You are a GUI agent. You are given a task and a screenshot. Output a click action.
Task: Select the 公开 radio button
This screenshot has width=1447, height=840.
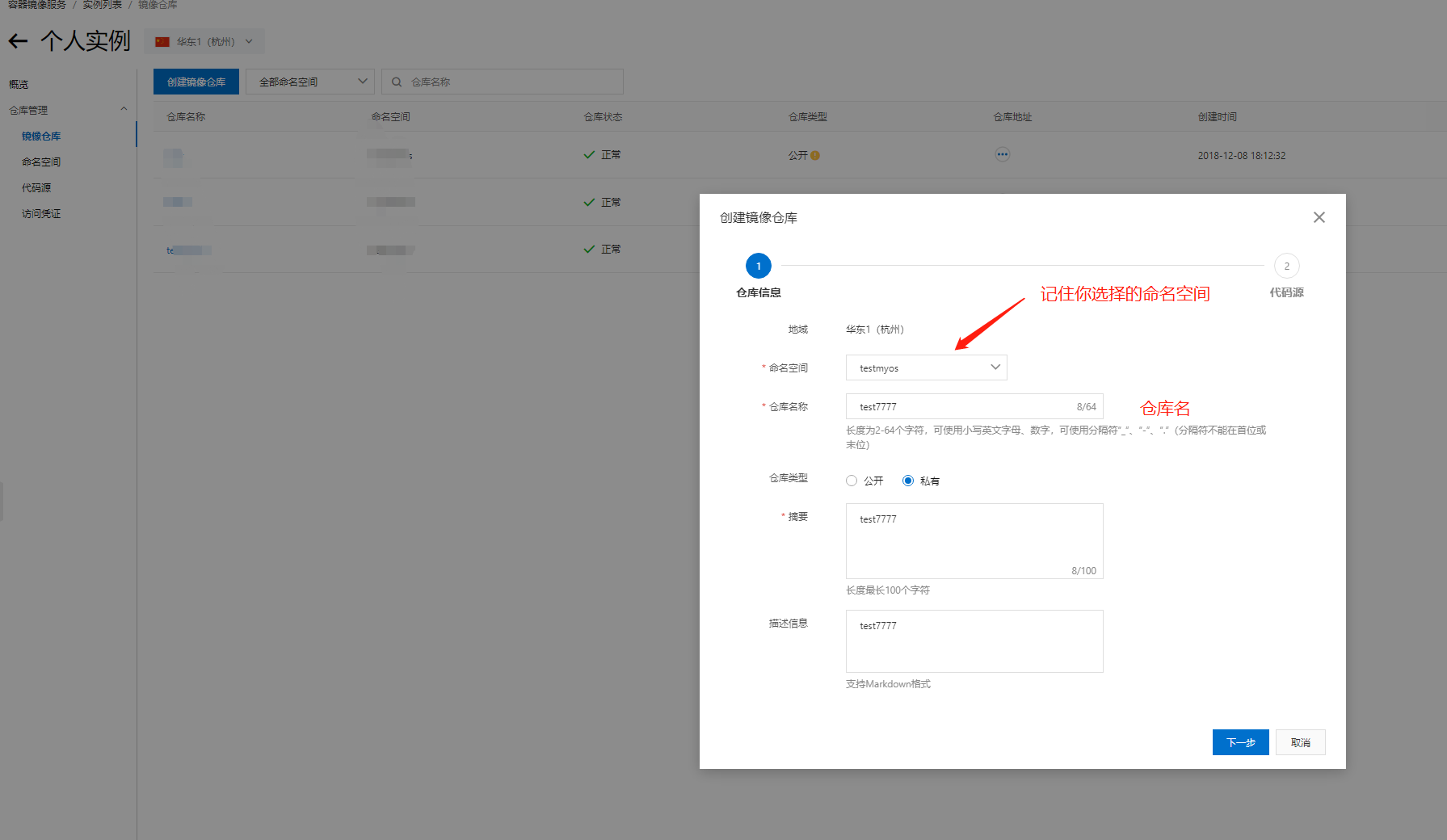point(852,481)
